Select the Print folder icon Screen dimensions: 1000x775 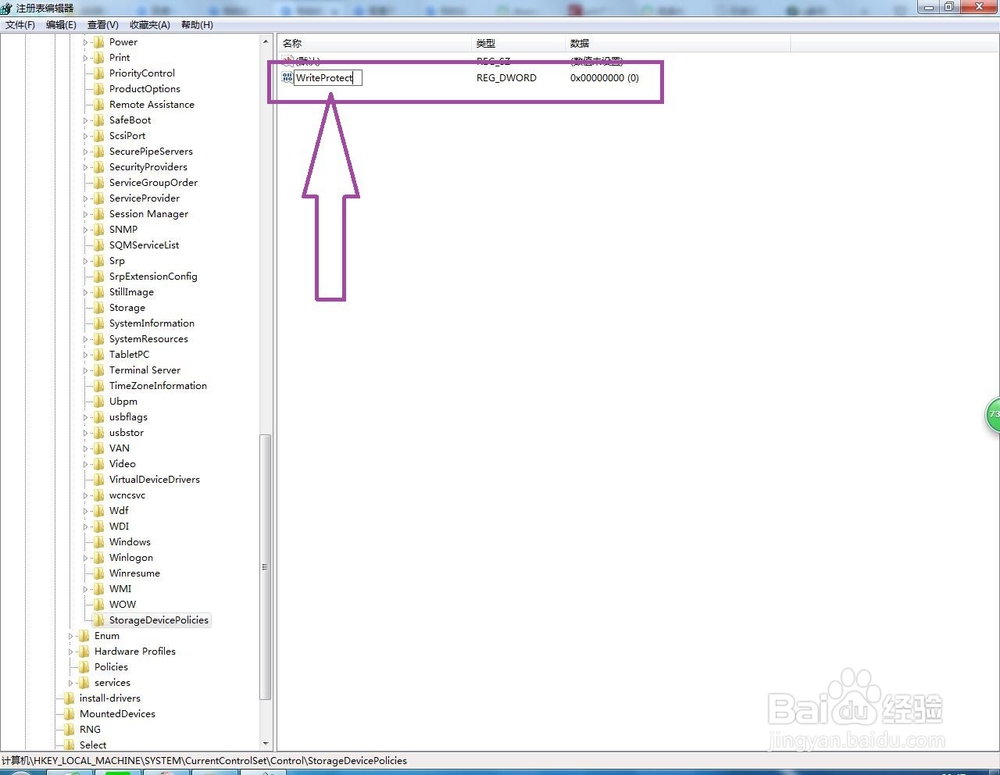pyautogui.click(x=99, y=57)
